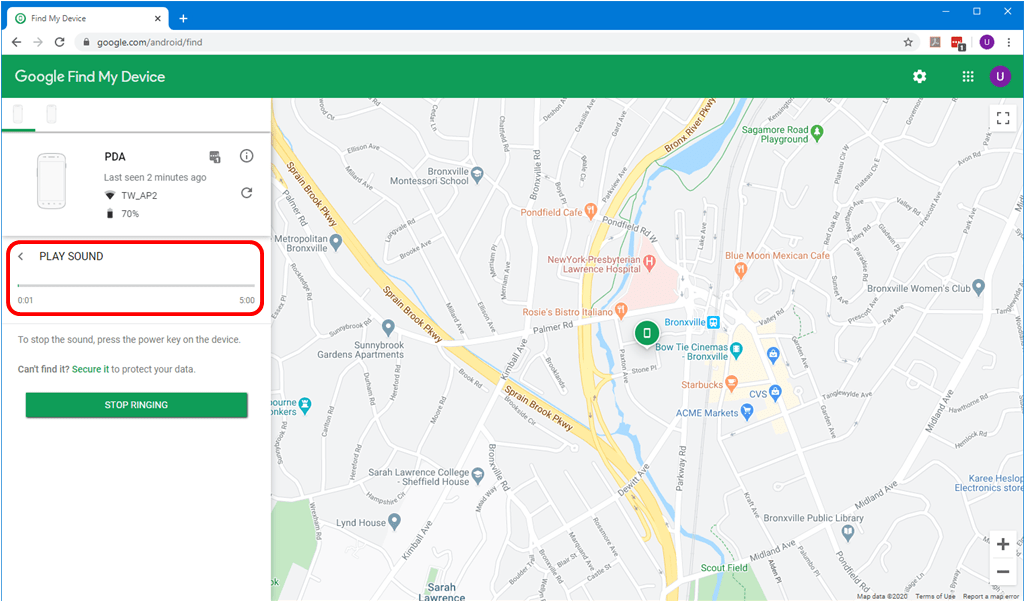
Task: Click Metropolitan Bronxville marker
Action: (x=336, y=244)
